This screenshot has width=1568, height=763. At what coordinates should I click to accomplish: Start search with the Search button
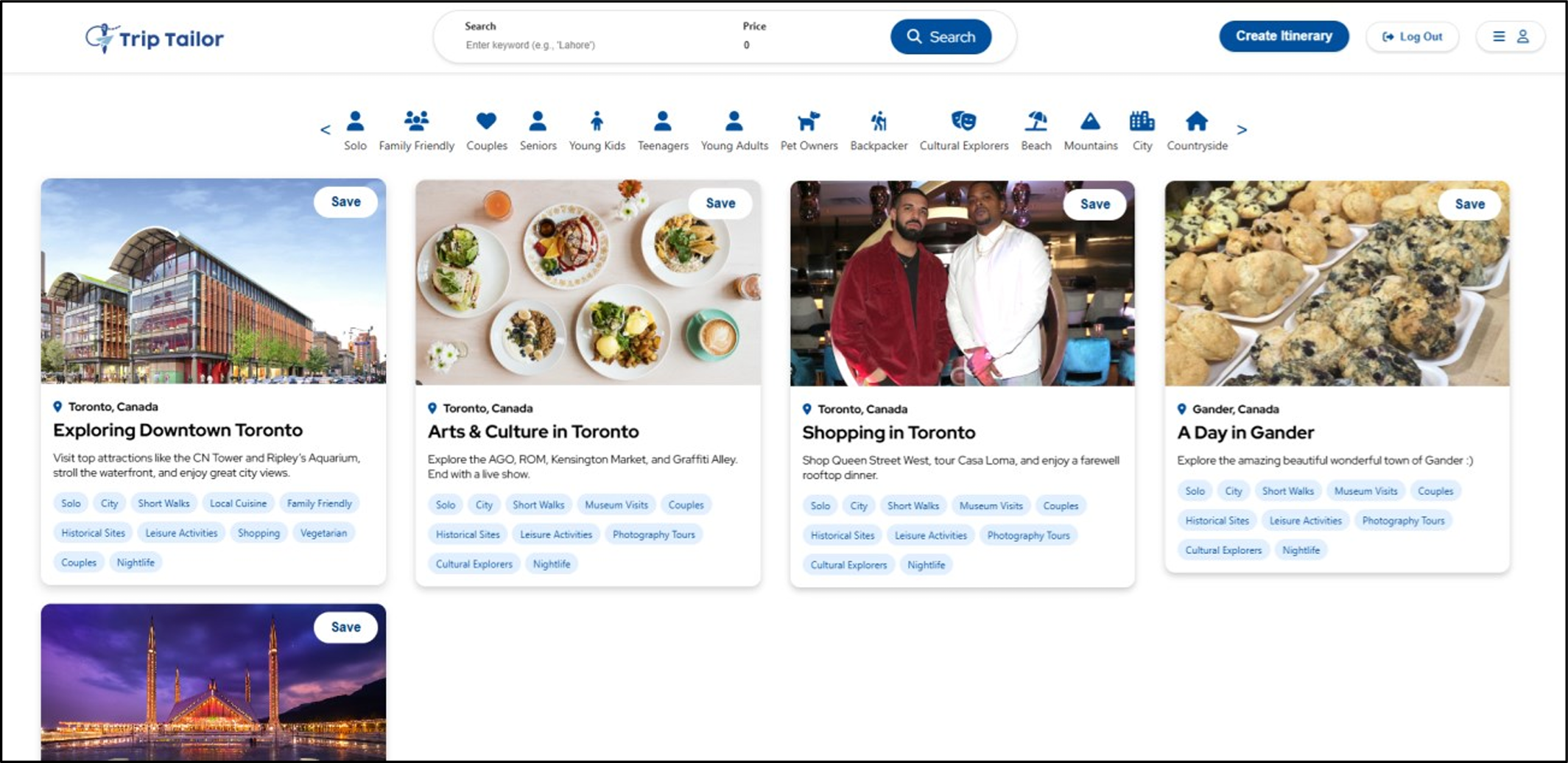click(x=941, y=37)
